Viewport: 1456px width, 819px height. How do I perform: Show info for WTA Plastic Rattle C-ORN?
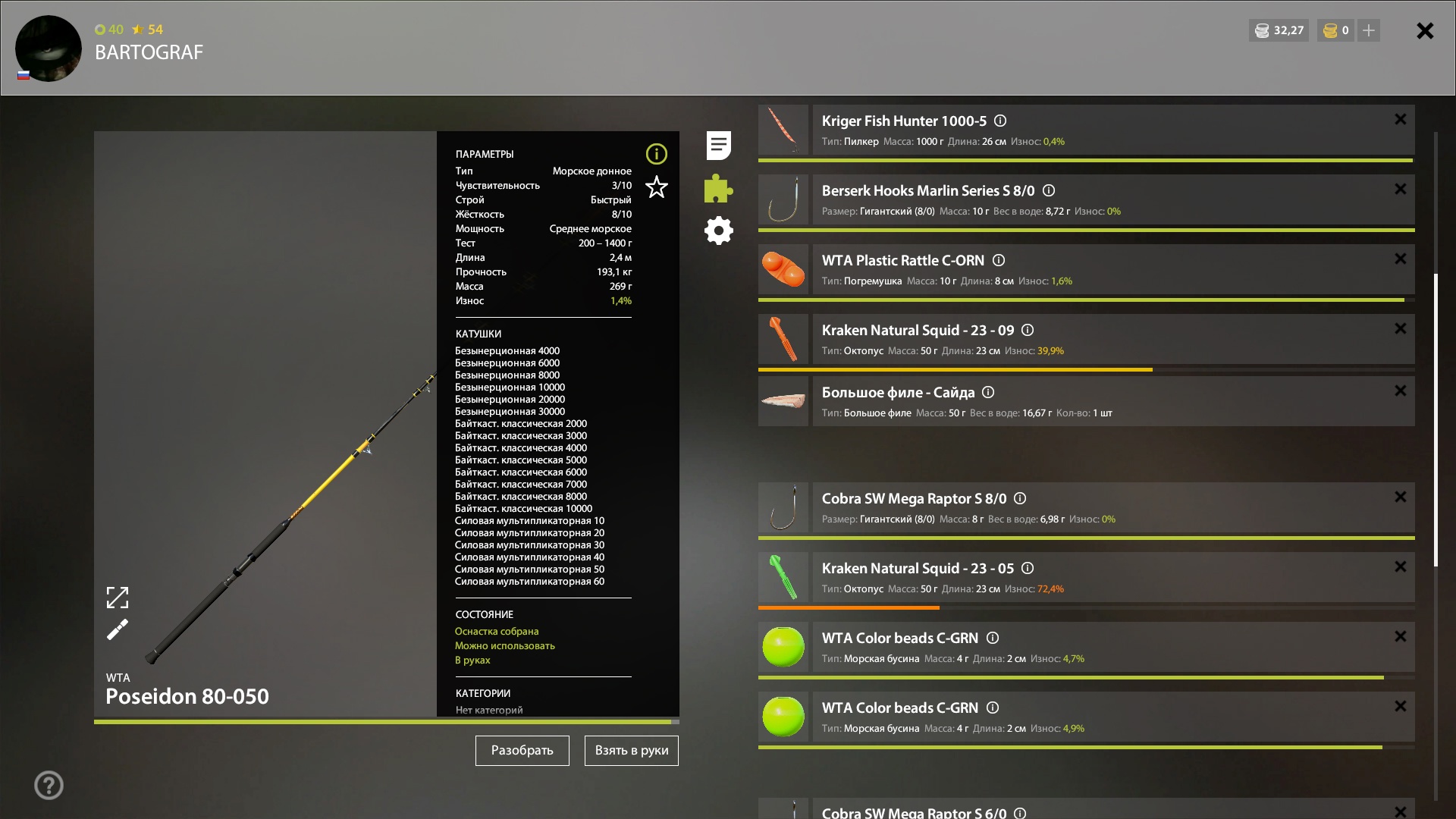(x=999, y=260)
